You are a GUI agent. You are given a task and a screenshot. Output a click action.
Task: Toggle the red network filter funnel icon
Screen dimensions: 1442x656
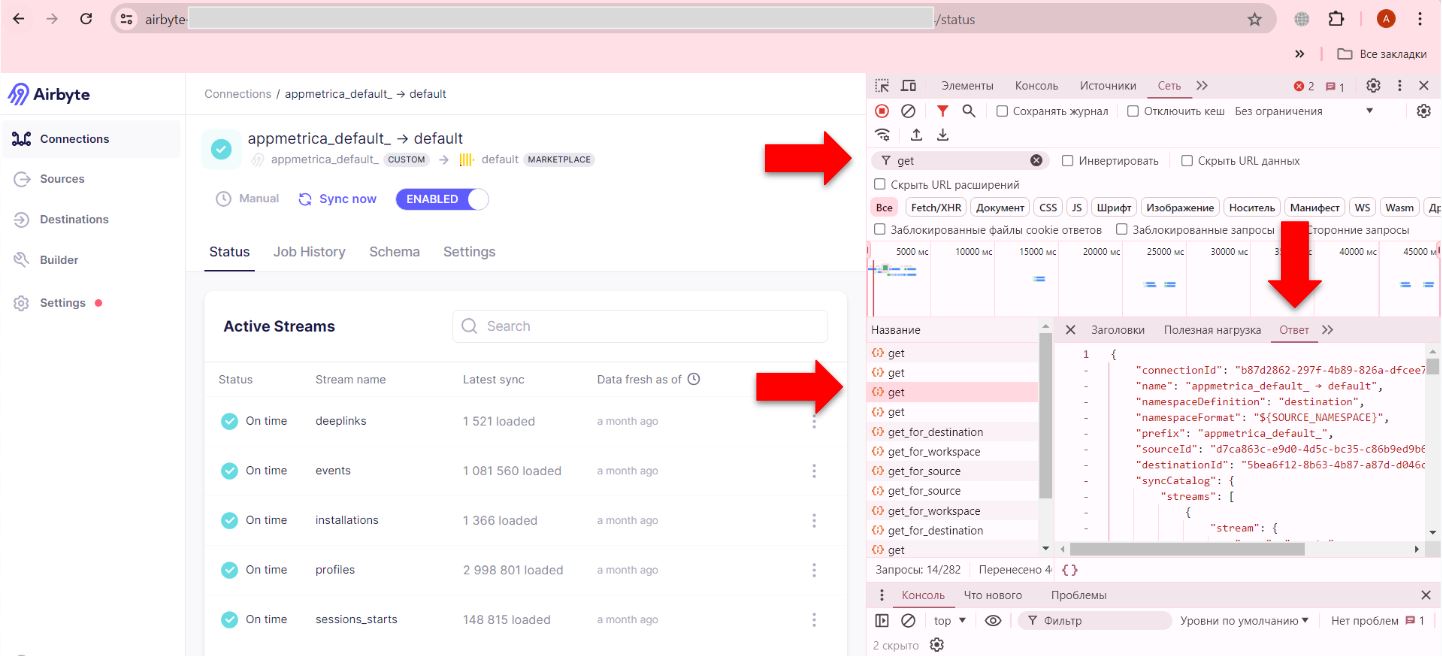point(942,111)
